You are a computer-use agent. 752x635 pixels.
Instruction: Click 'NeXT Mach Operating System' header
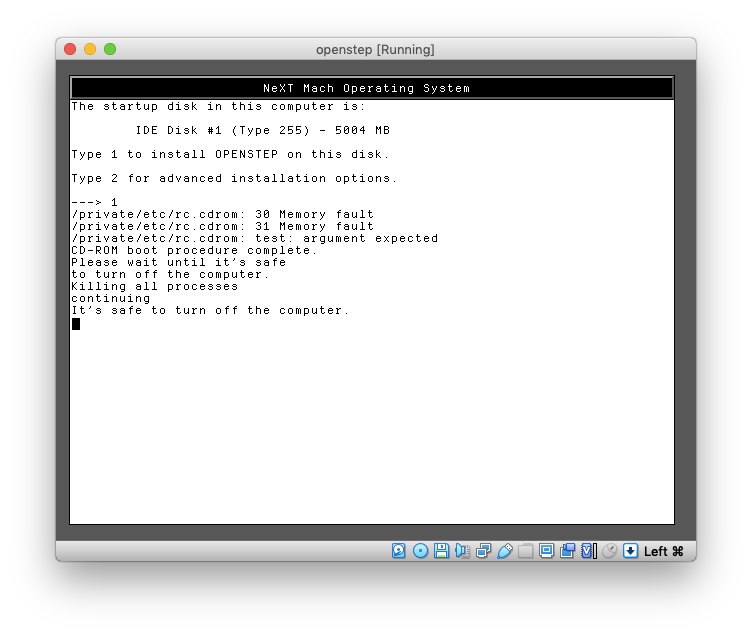click(367, 88)
